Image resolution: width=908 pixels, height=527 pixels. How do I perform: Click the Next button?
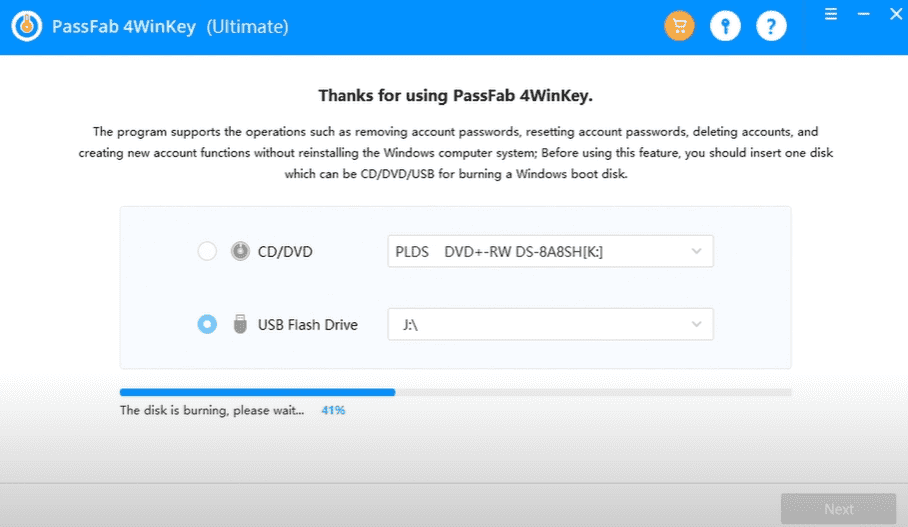(x=838, y=509)
